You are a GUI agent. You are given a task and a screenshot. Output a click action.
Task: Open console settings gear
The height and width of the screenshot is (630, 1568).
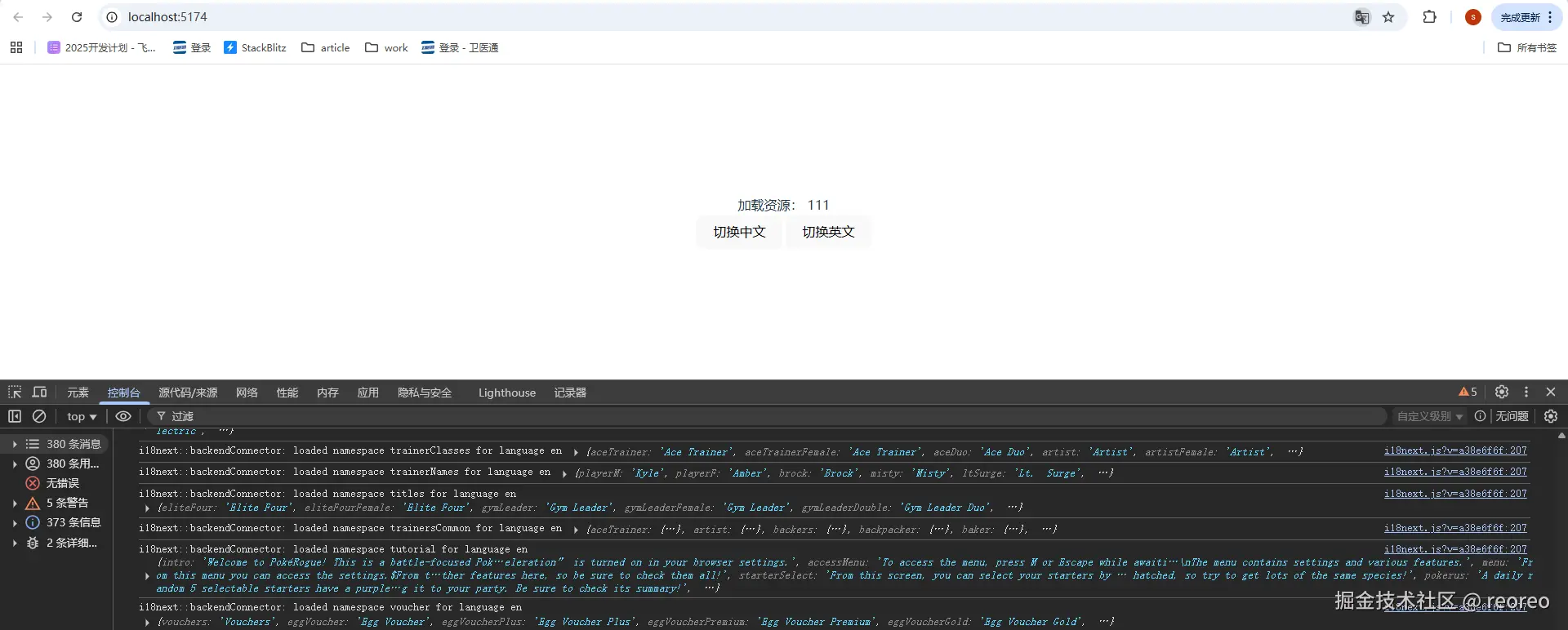click(x=1551, y=416)
